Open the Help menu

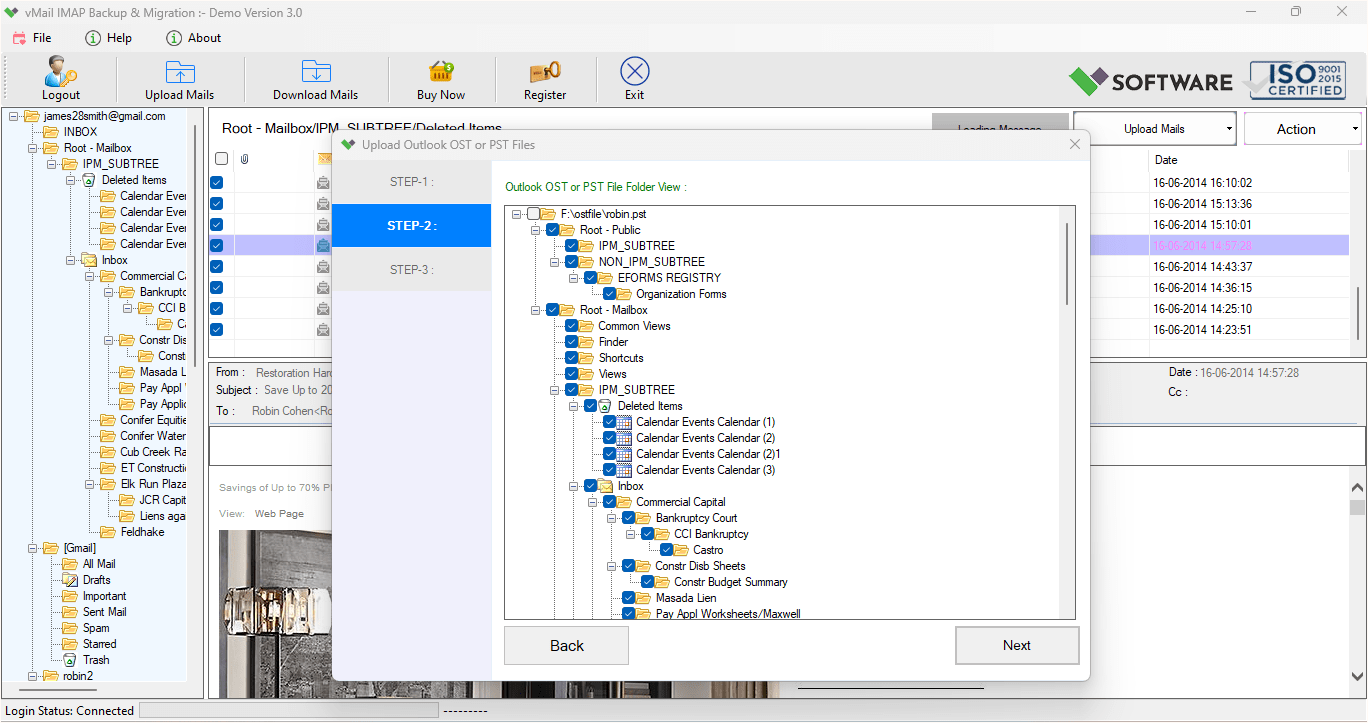[108, 38]
